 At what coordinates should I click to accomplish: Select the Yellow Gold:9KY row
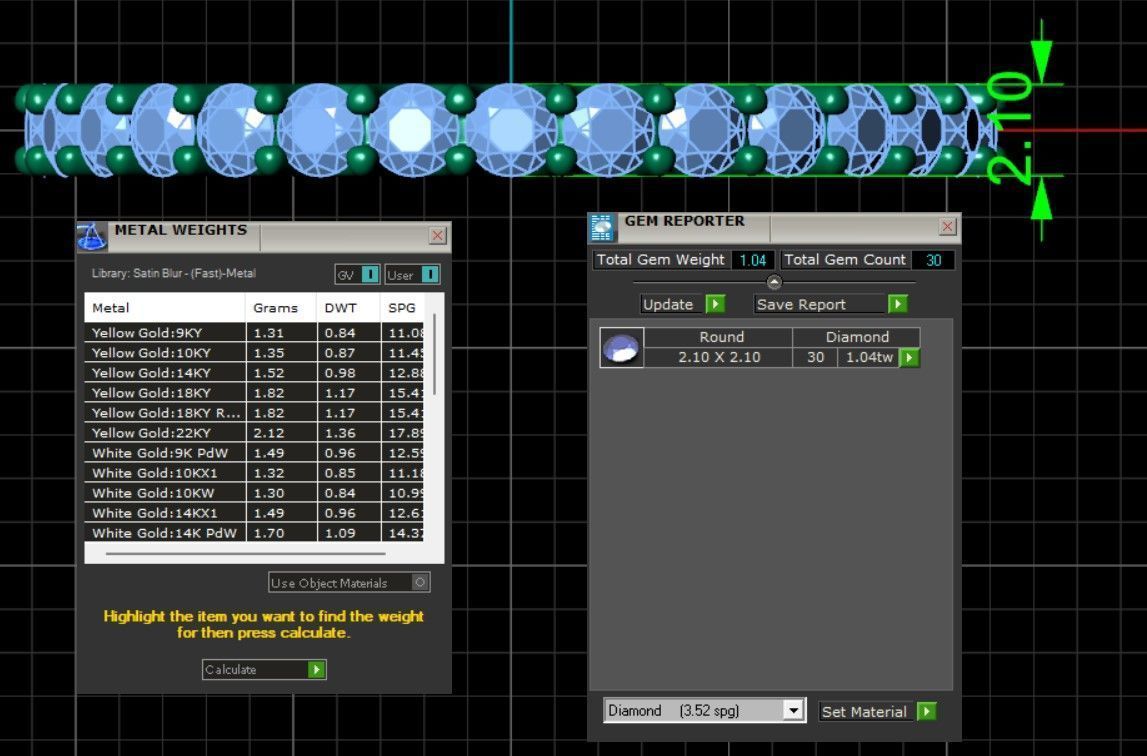(254, 332)
